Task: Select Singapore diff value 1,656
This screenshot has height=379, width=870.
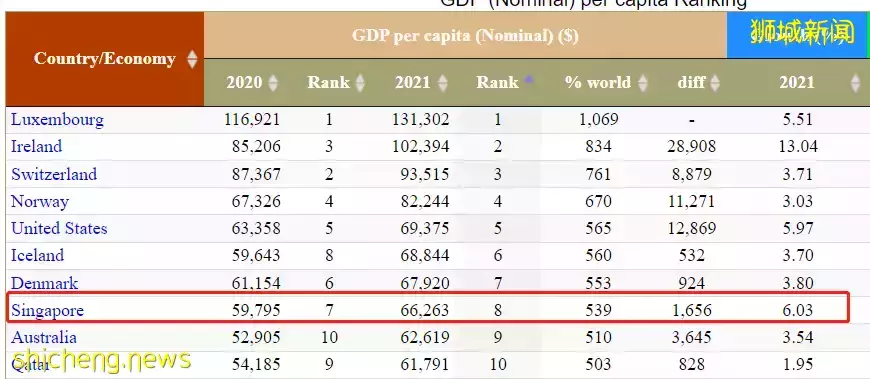Action: click(x=691, y=310)
